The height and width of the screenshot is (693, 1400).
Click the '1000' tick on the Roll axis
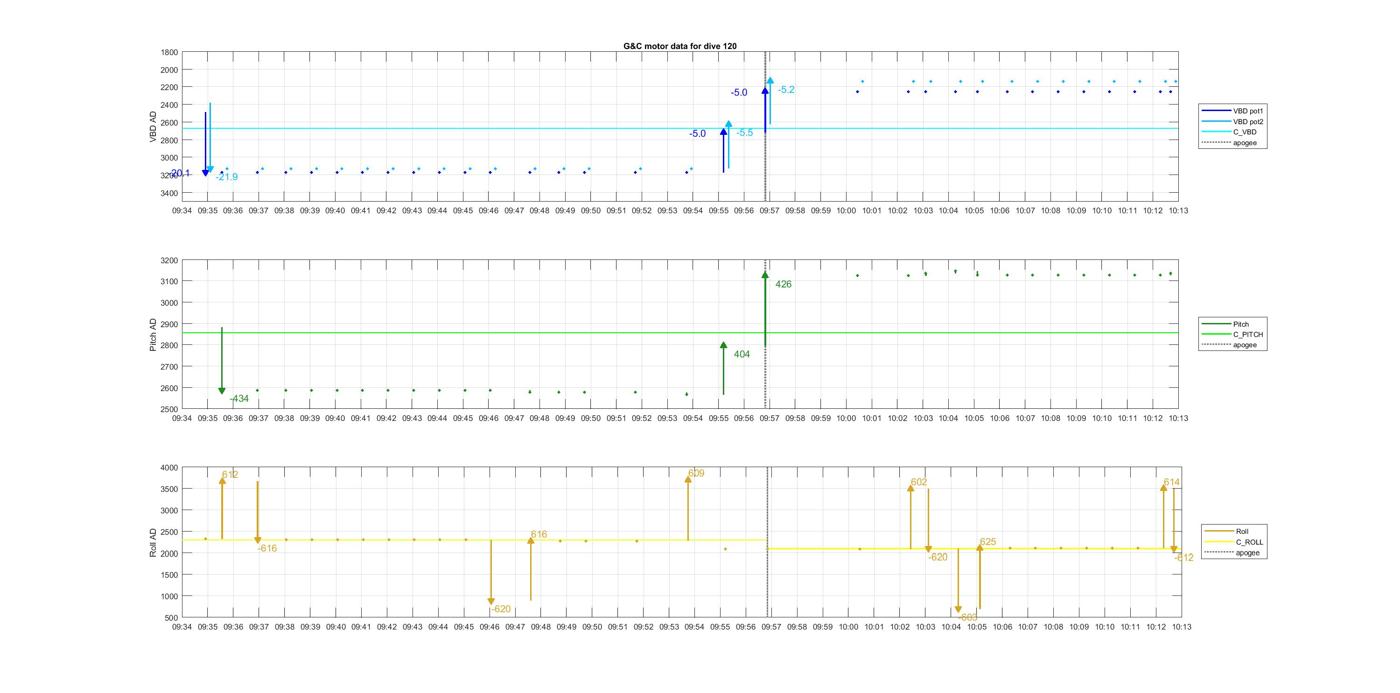[x=169, y=596]
